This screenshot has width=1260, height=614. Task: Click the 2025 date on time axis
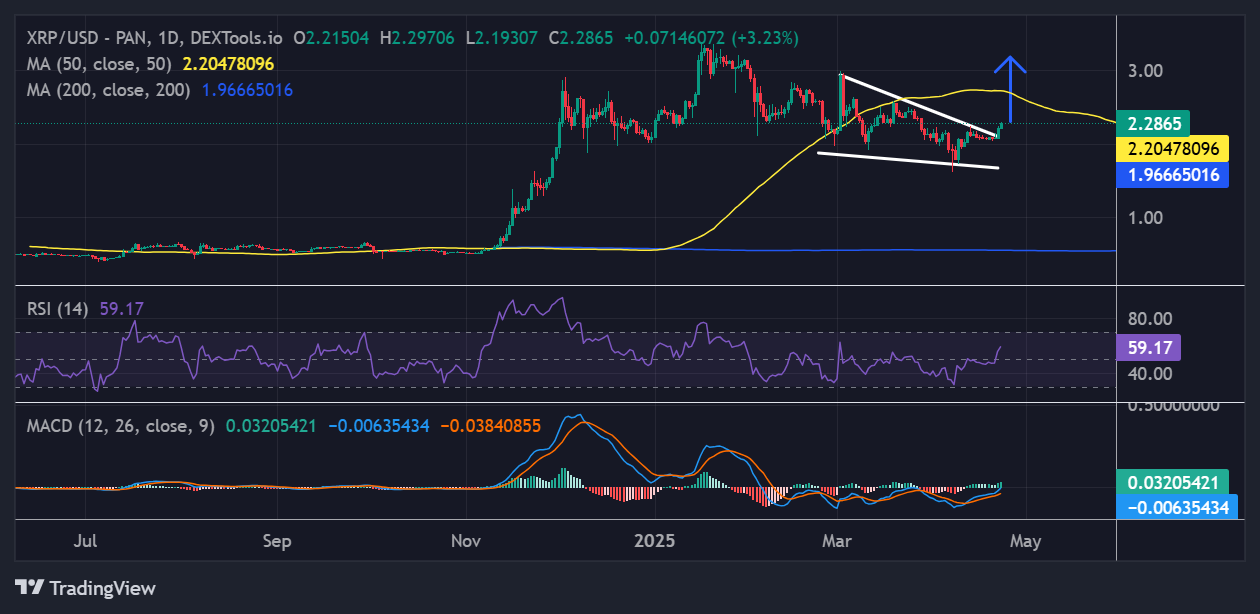point(656,541)
